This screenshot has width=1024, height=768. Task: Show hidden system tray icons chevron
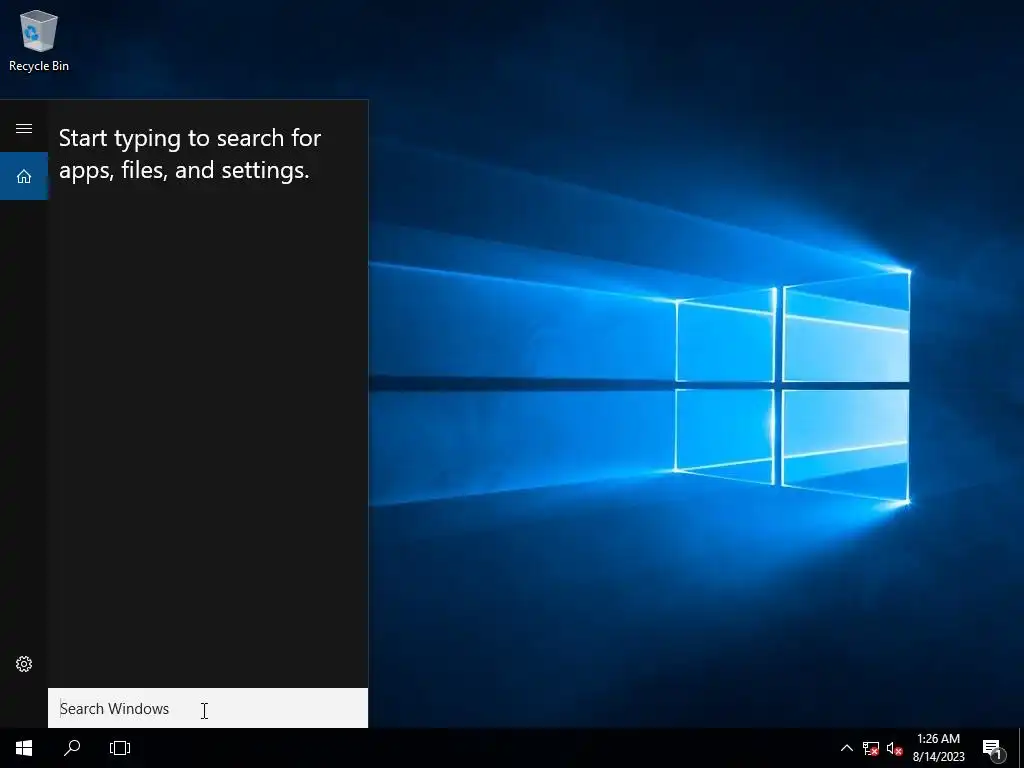(846, 748)
